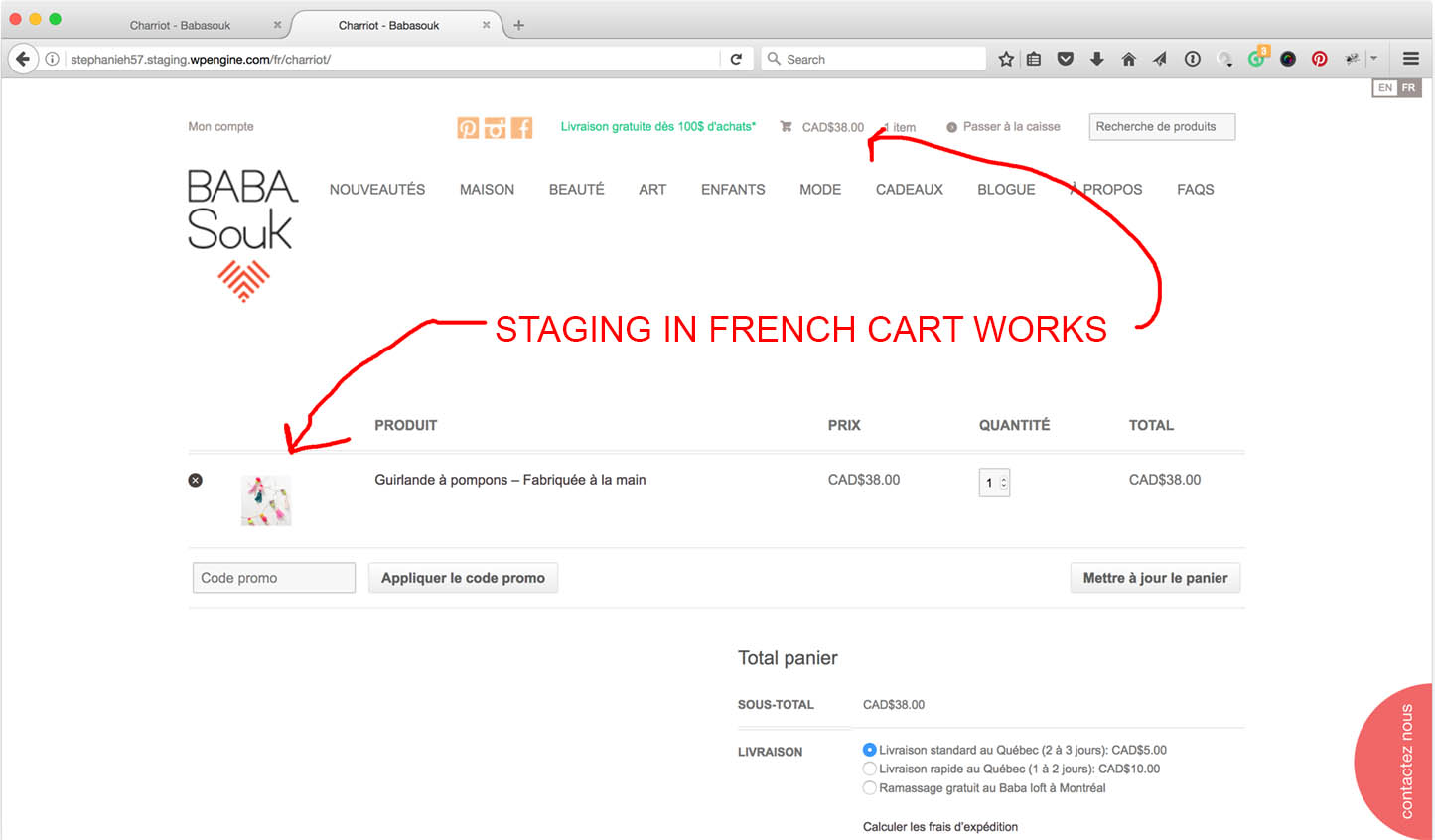
Task: Close the first Charriot - Babasouk tab
Action: [277, 25]
